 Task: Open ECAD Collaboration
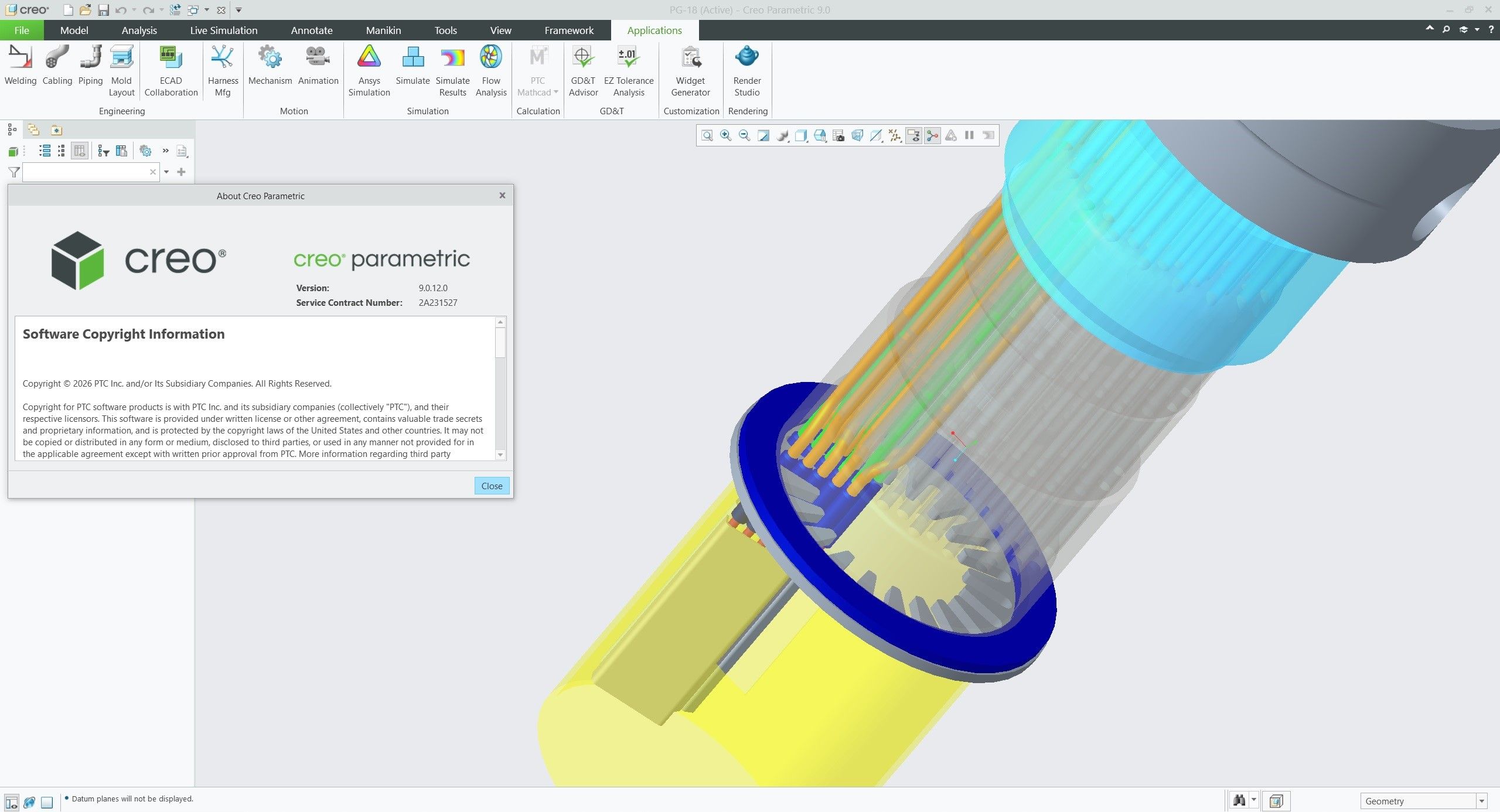[170, 69]
